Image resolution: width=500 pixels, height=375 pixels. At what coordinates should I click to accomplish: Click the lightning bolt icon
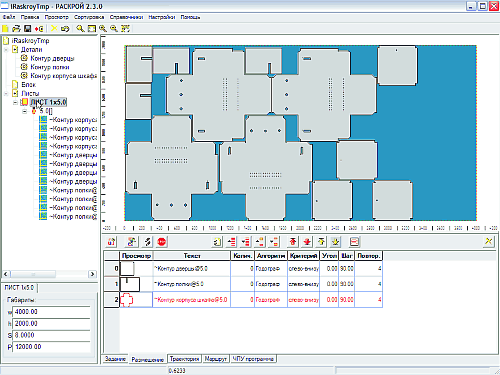coord(147,242)
